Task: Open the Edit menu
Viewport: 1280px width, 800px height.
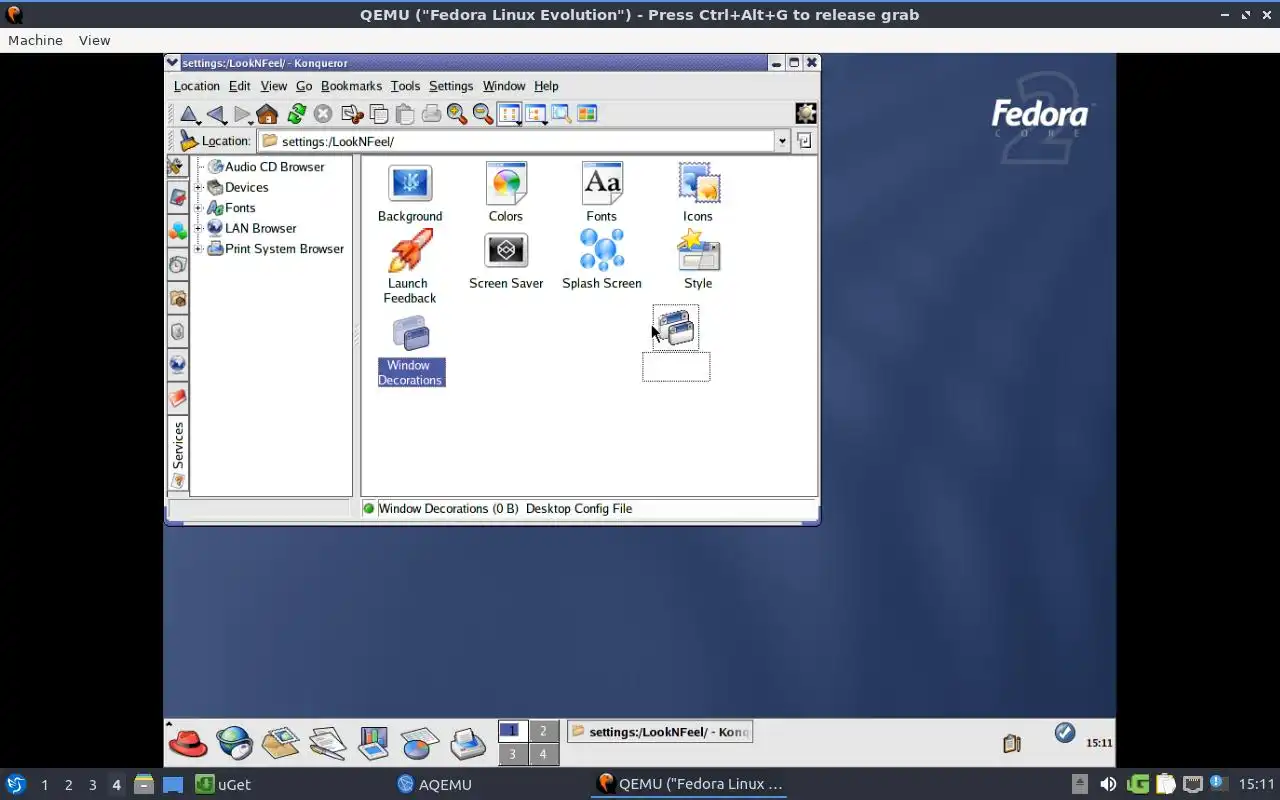Action: click(x=239, y=86)
